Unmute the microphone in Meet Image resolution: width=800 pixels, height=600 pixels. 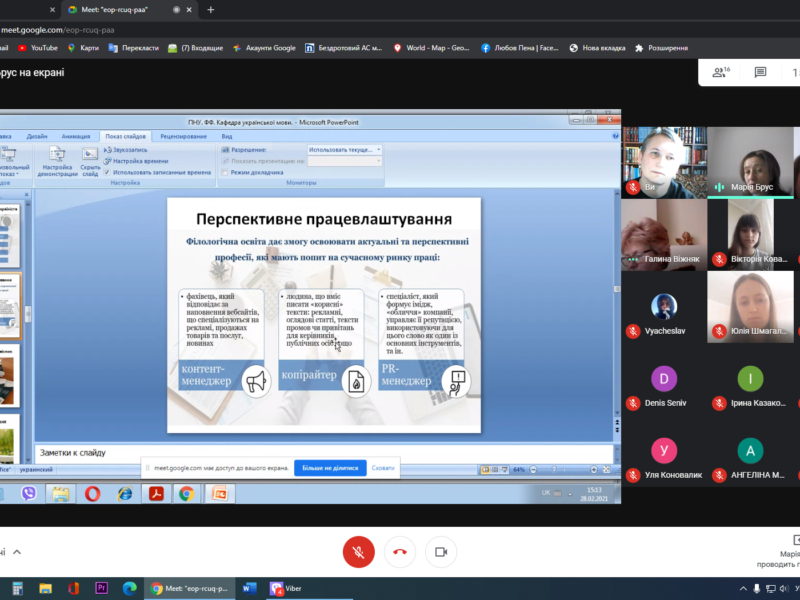(x=358, y=551)
